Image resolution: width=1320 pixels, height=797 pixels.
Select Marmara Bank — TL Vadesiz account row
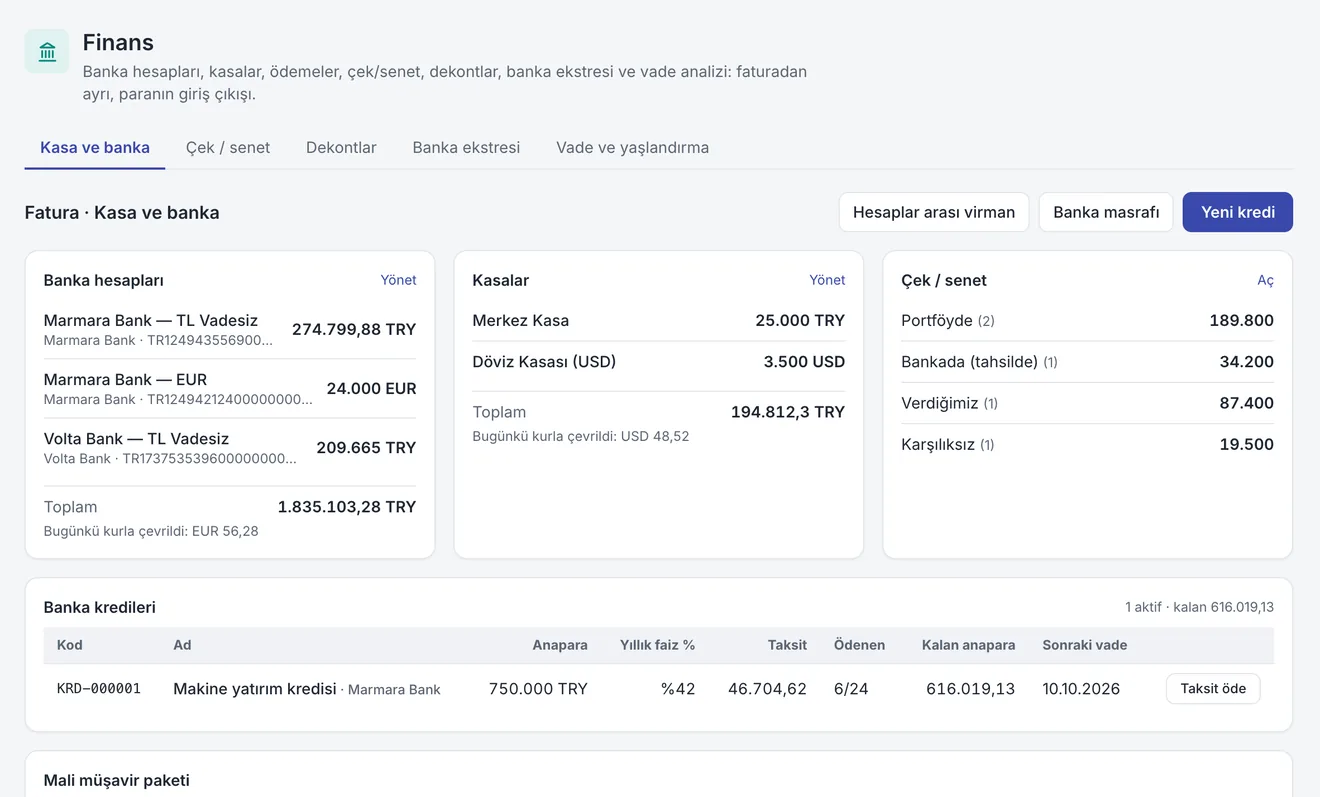tap(230, 329)
